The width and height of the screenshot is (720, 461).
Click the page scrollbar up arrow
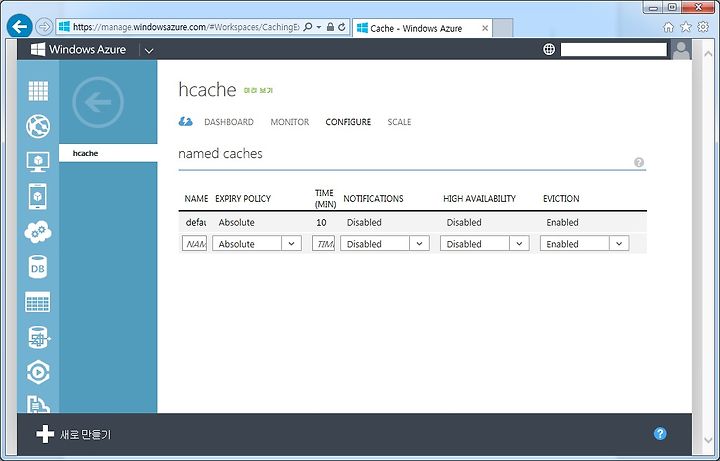point(708,53)
